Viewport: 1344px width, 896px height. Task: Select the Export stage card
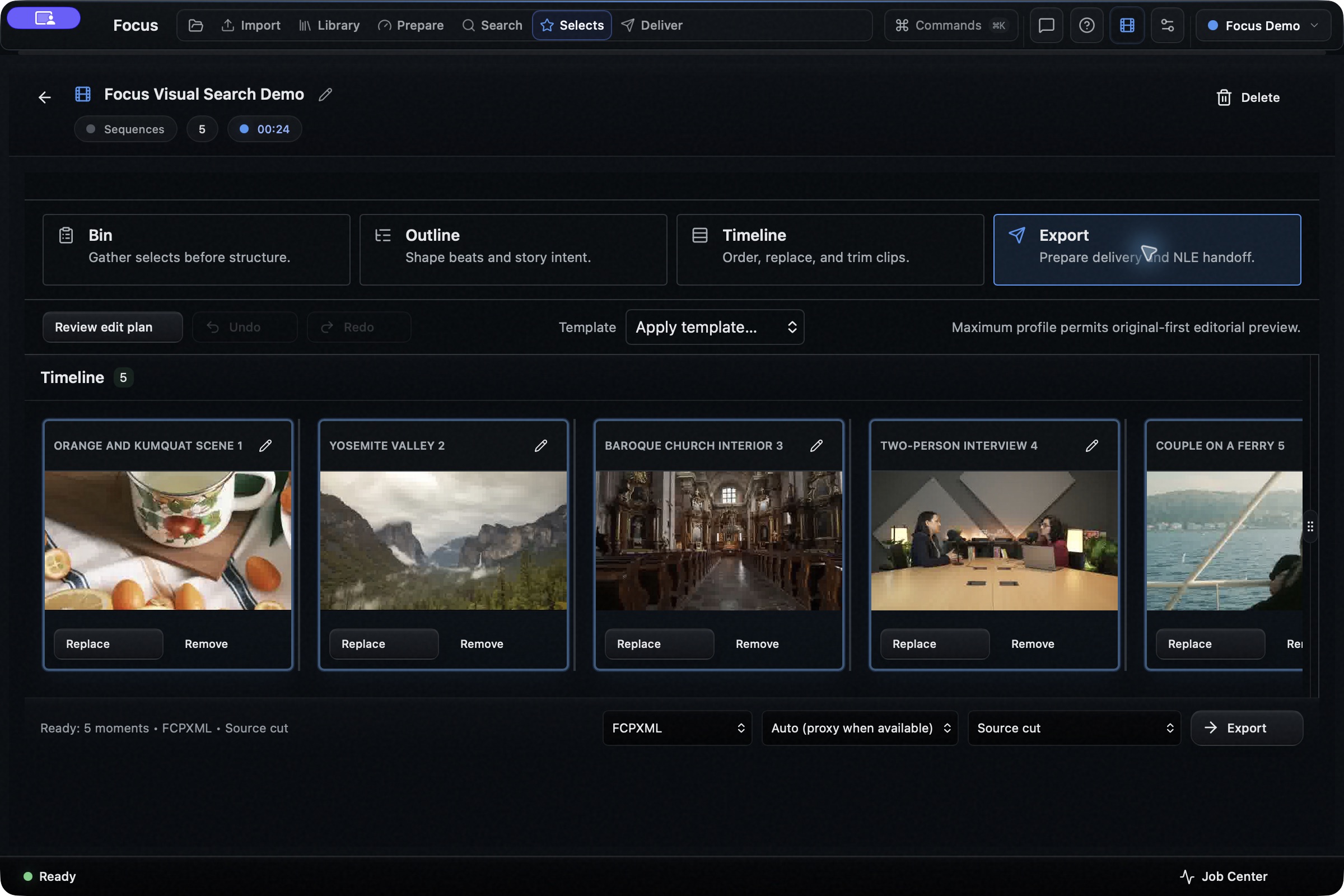pos(1147,250)
